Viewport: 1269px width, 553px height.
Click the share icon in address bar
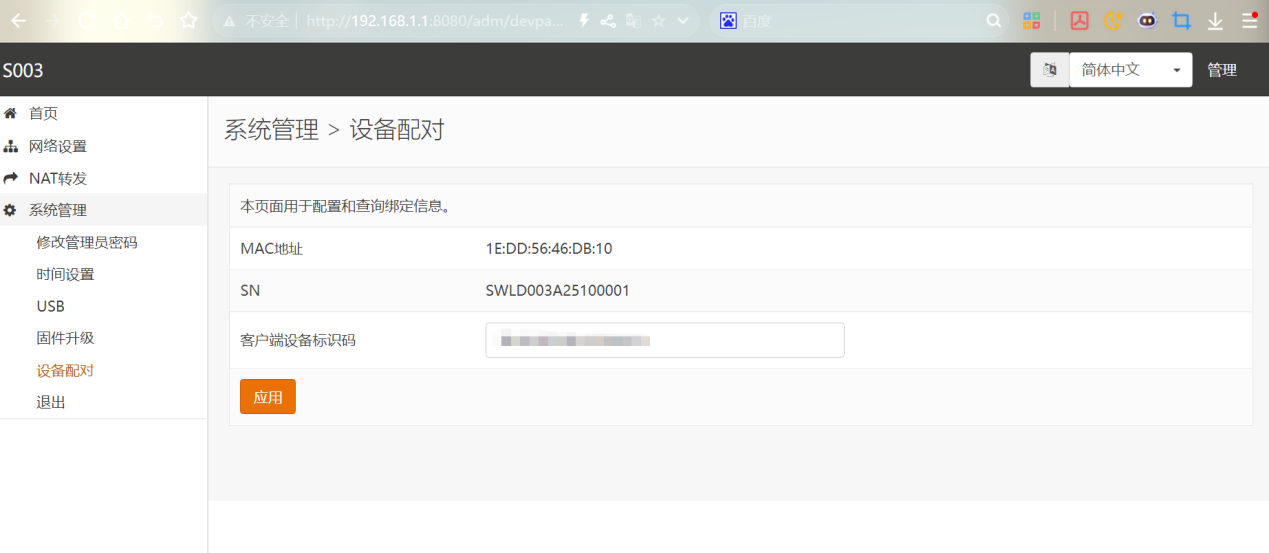pyautogui.click(x=608, y=20)
